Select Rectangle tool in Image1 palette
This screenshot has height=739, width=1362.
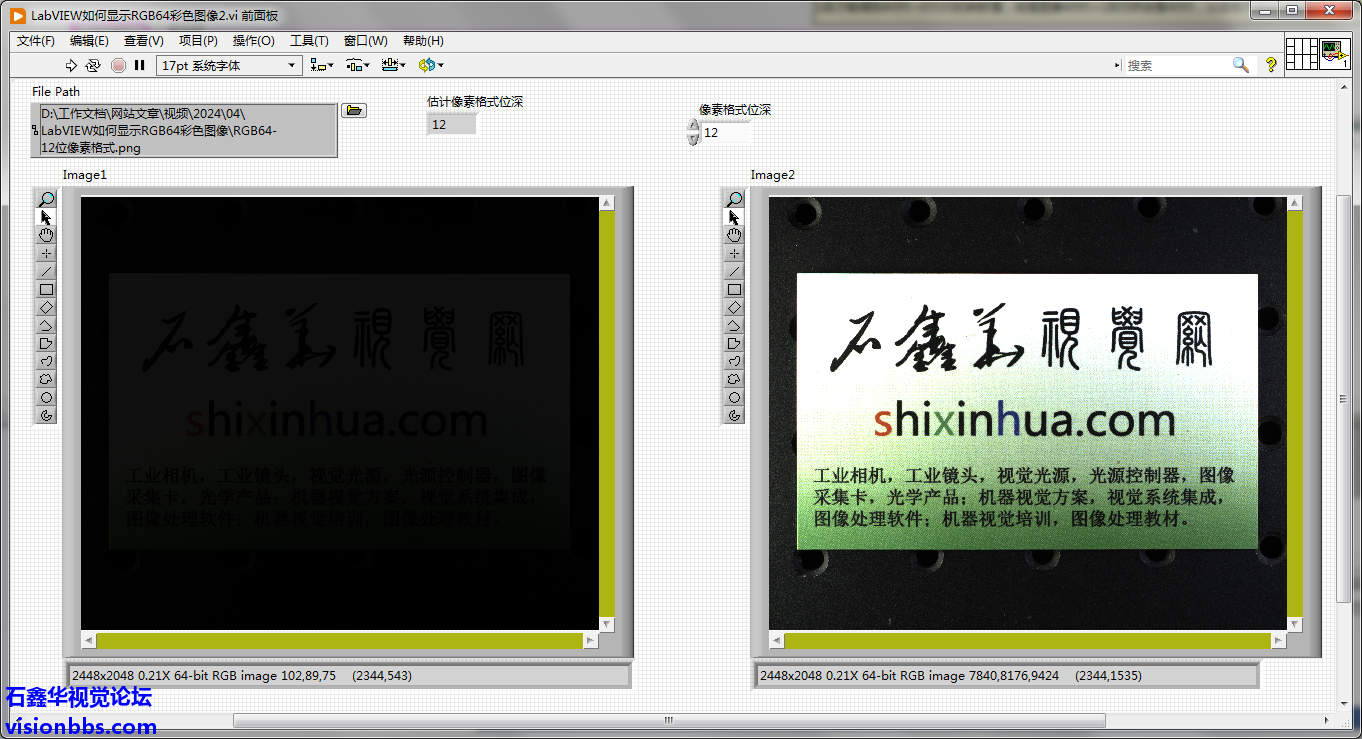coord(46,289)
